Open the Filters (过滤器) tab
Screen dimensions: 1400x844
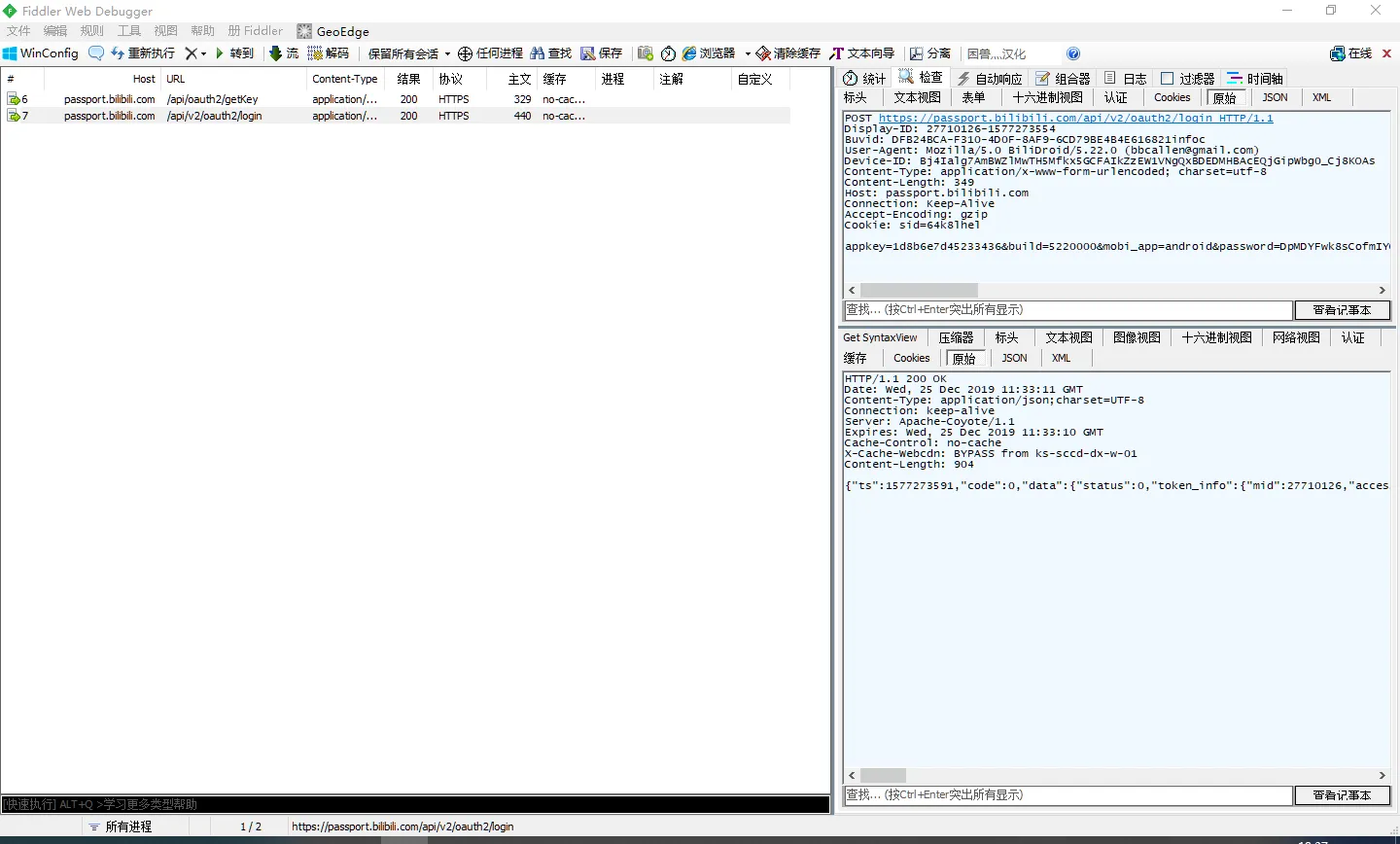(x=1188, y=78)
